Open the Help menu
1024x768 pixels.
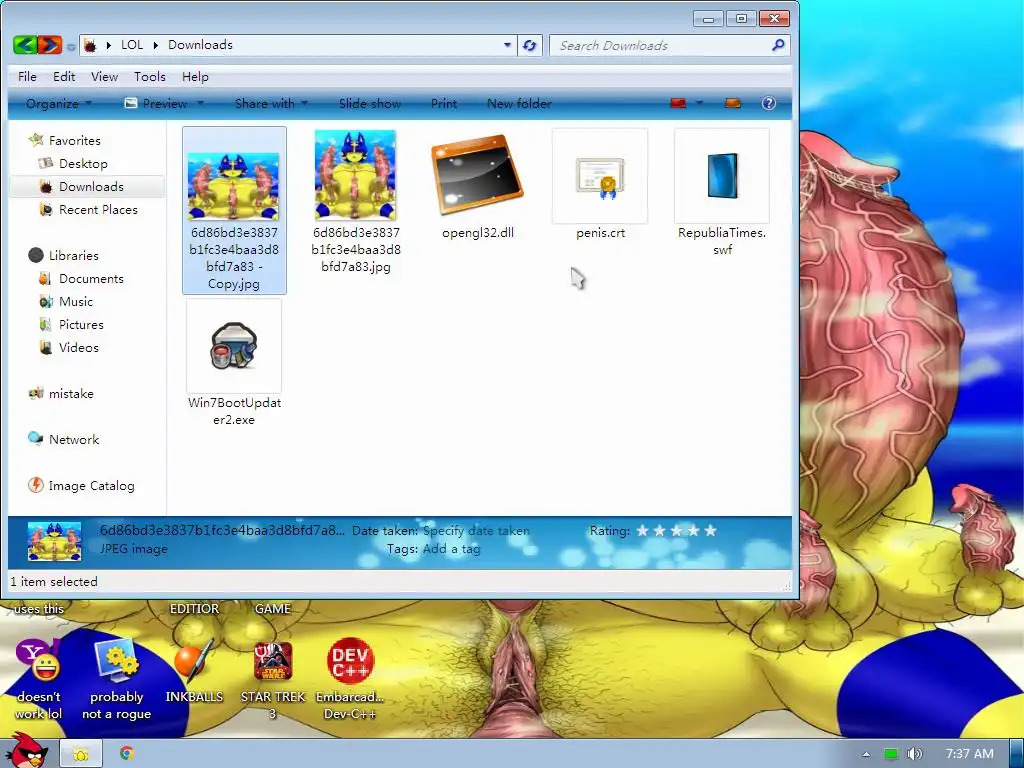click(195, 76)
